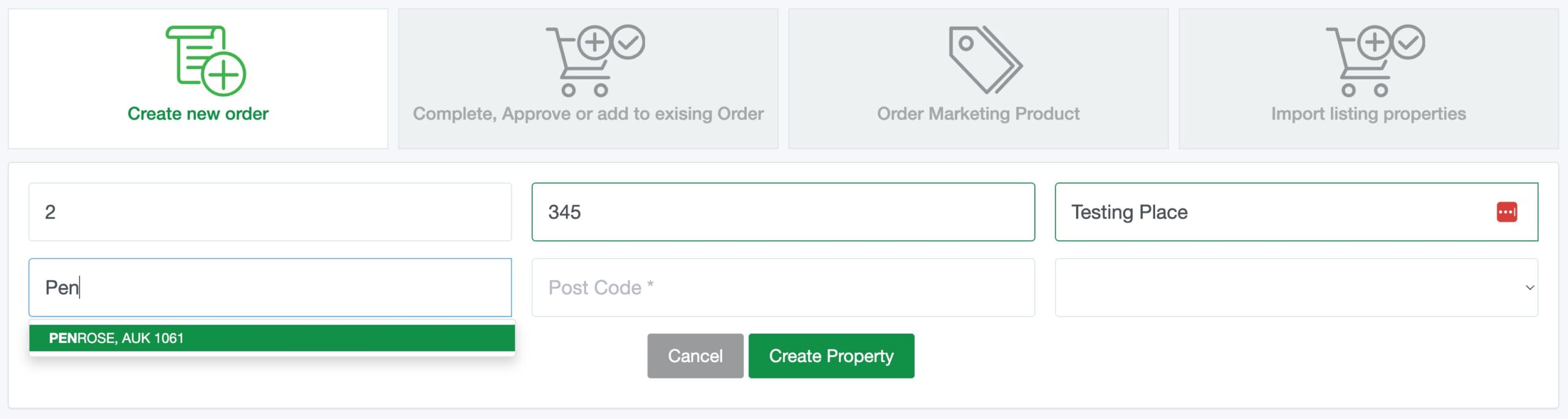Screen dimensions: 1568x419
Task: Click the cart icon above Import listing
Action: [x=1375, y=61]
